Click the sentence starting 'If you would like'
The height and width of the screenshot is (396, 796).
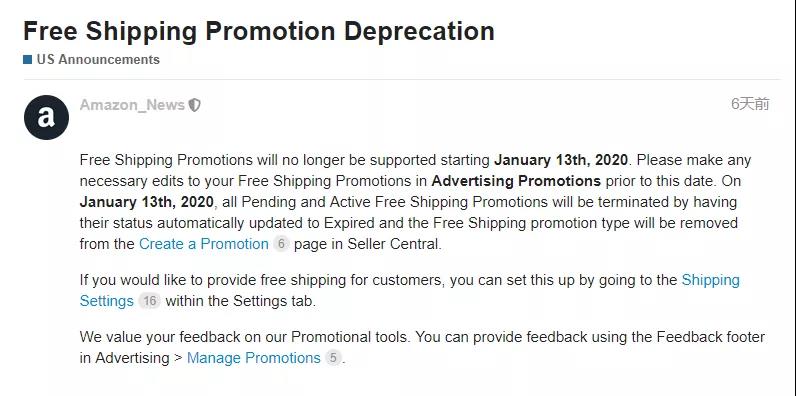coord(409,291)
